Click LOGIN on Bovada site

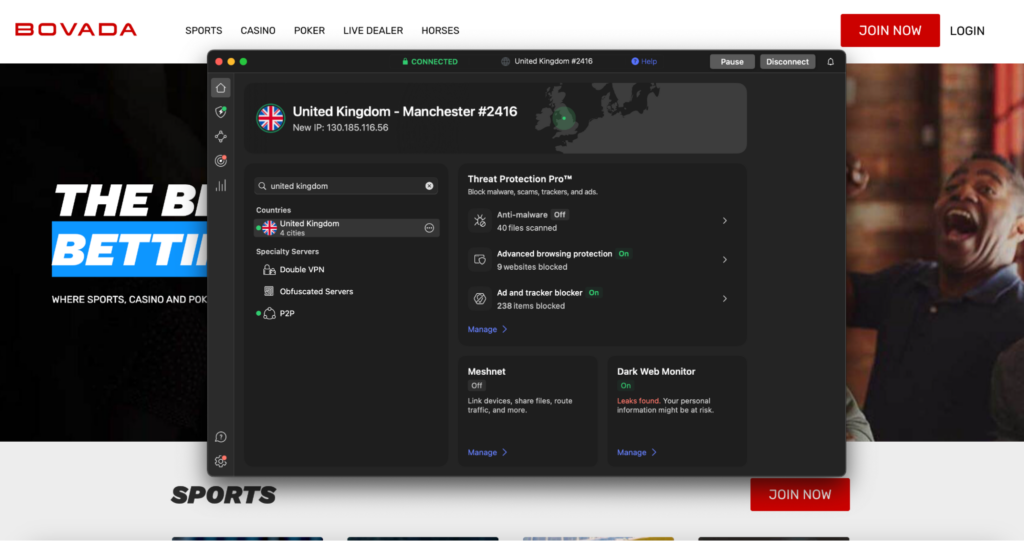point(967,31)
